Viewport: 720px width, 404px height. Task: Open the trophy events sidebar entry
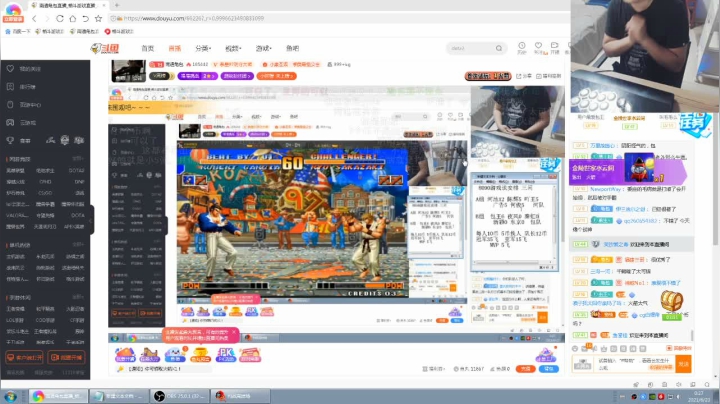[x=10, y=140]
